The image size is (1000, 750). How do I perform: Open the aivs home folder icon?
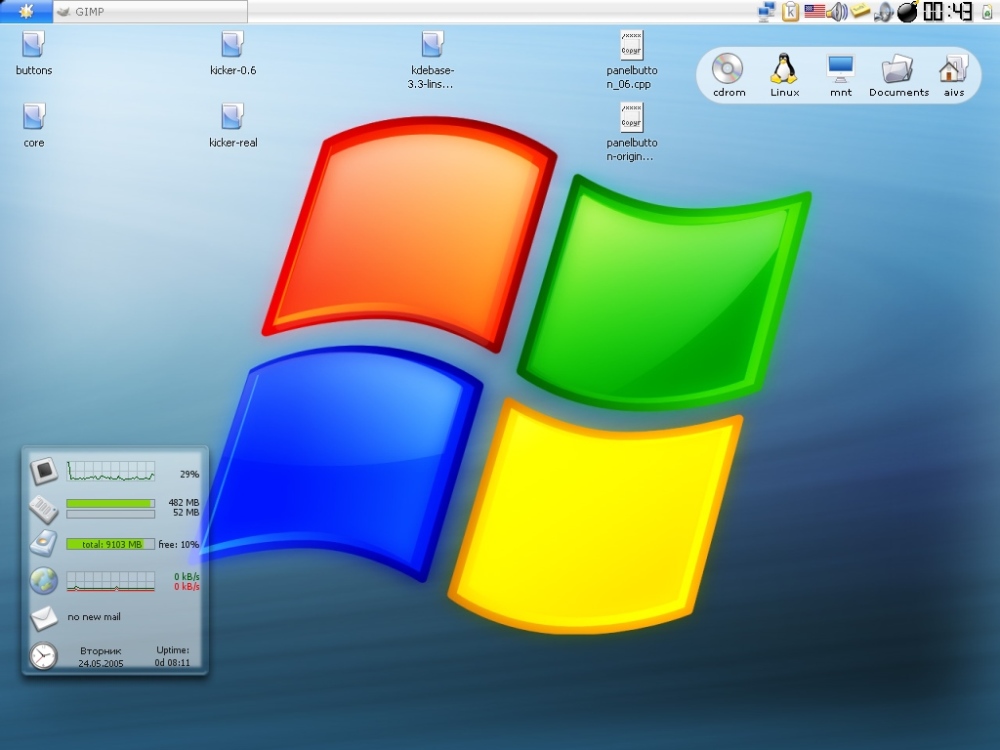pyautogui.click(x=953, y=75)
